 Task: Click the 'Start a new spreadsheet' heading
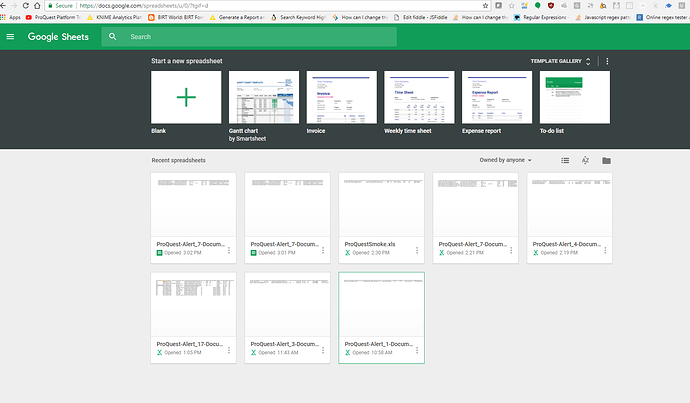187,61
